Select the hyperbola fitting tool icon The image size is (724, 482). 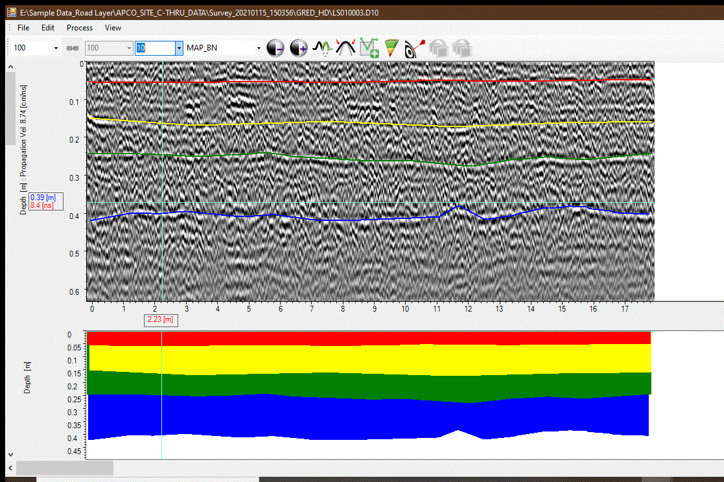click(345, 48)
